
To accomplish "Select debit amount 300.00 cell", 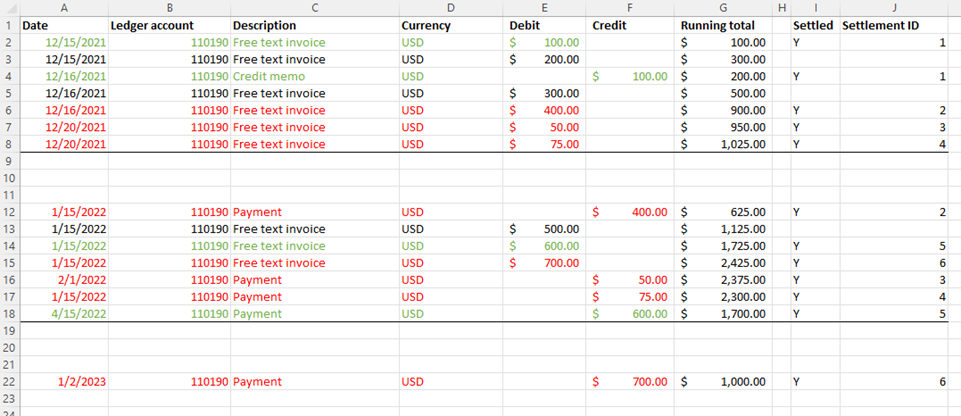I will pyautogui.click(x=544, y=93).
